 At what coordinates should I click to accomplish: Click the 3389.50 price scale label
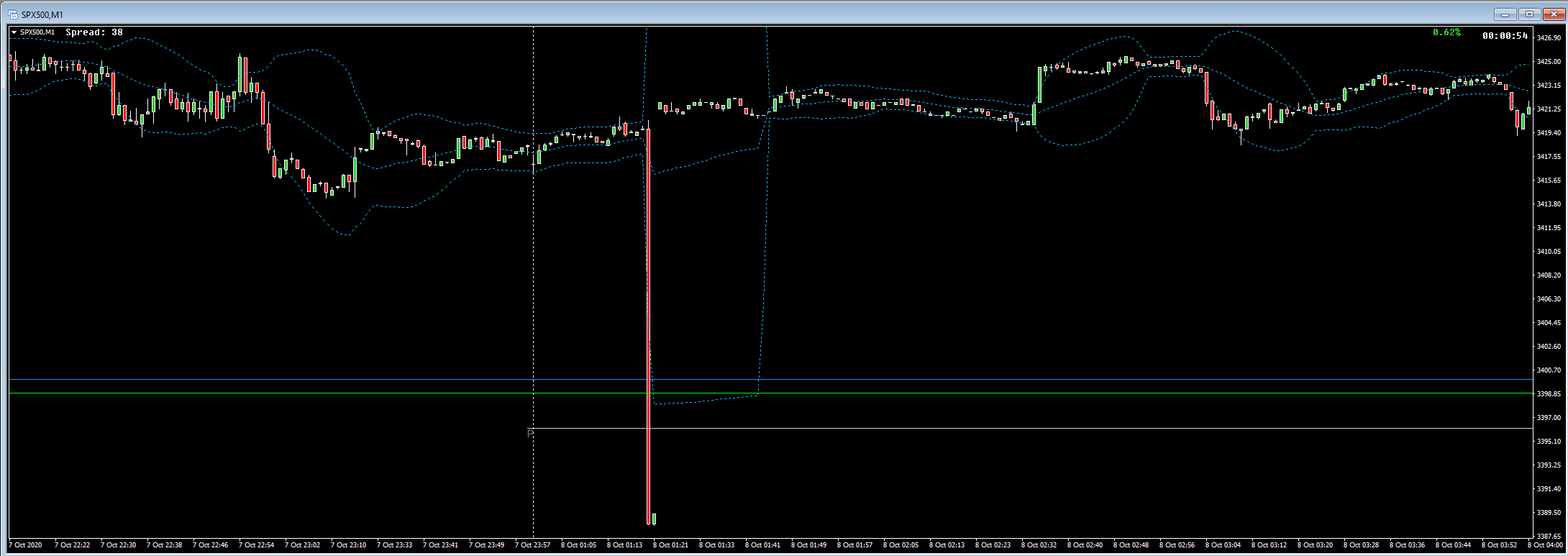(x=1548, y=513)
